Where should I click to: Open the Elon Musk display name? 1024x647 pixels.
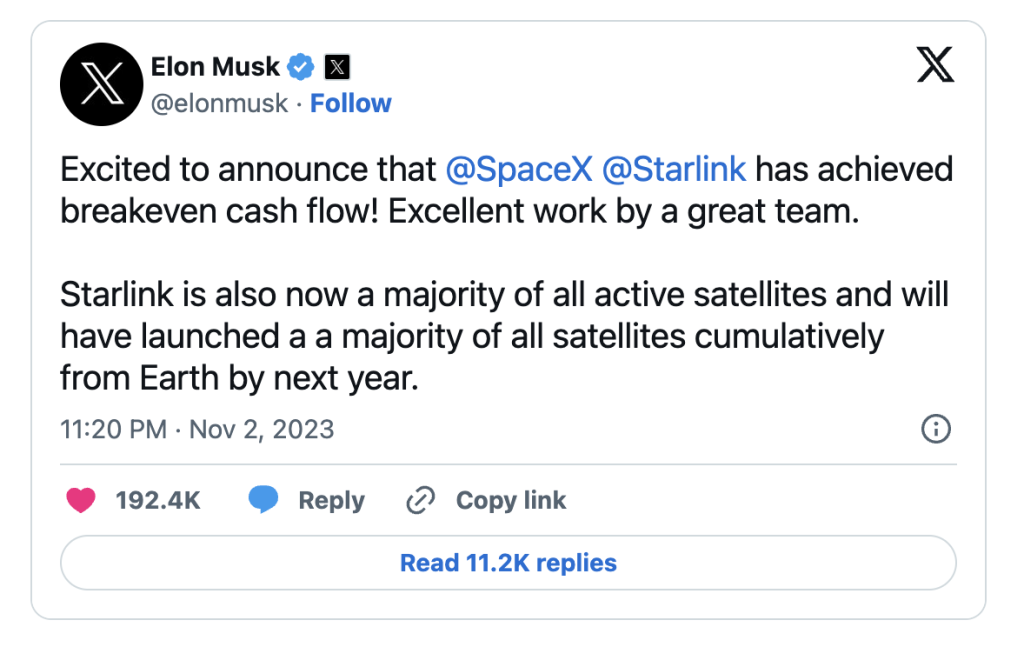click(215, 67)
